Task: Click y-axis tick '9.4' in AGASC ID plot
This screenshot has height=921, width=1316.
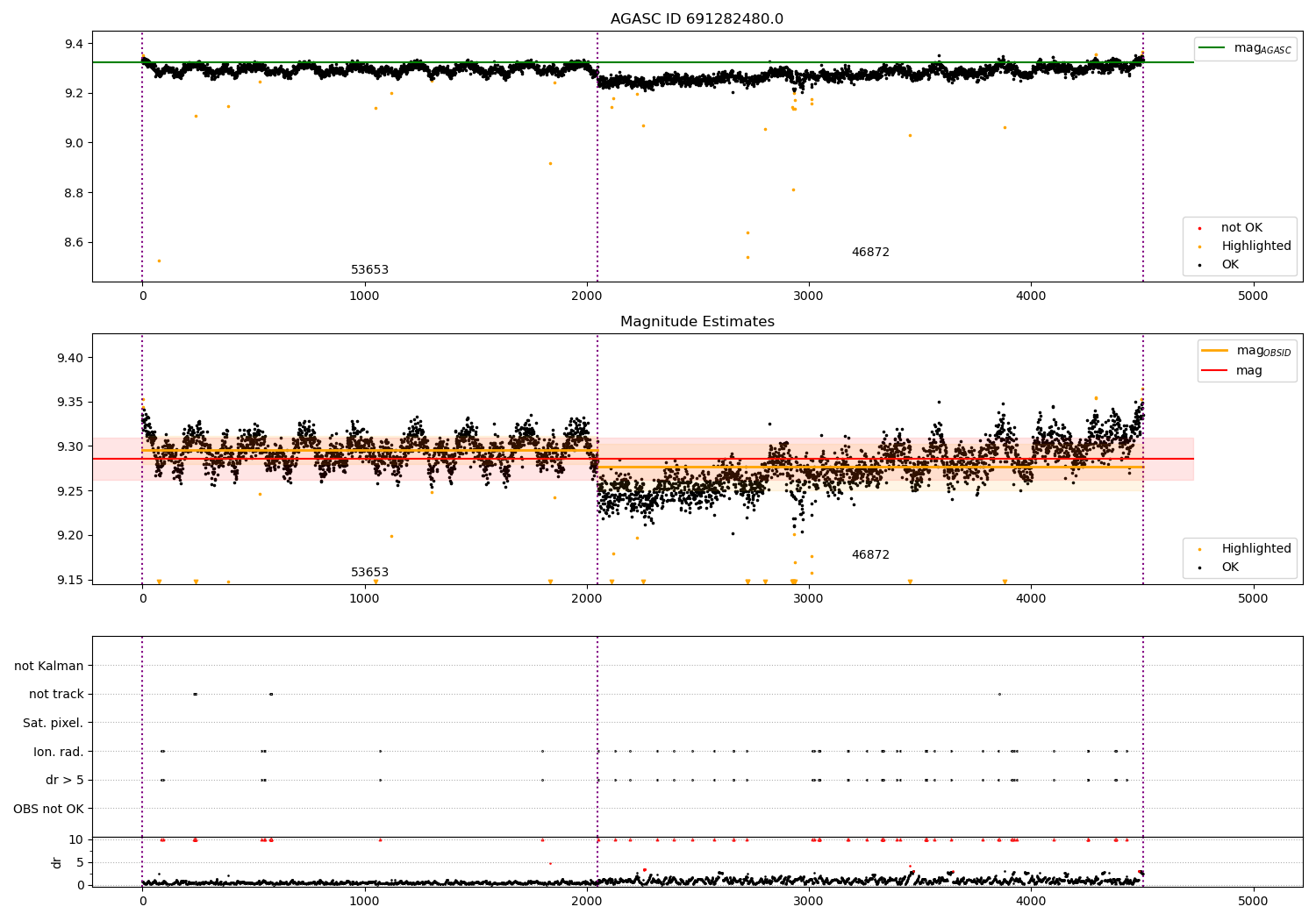Action: tap(74, 44)
